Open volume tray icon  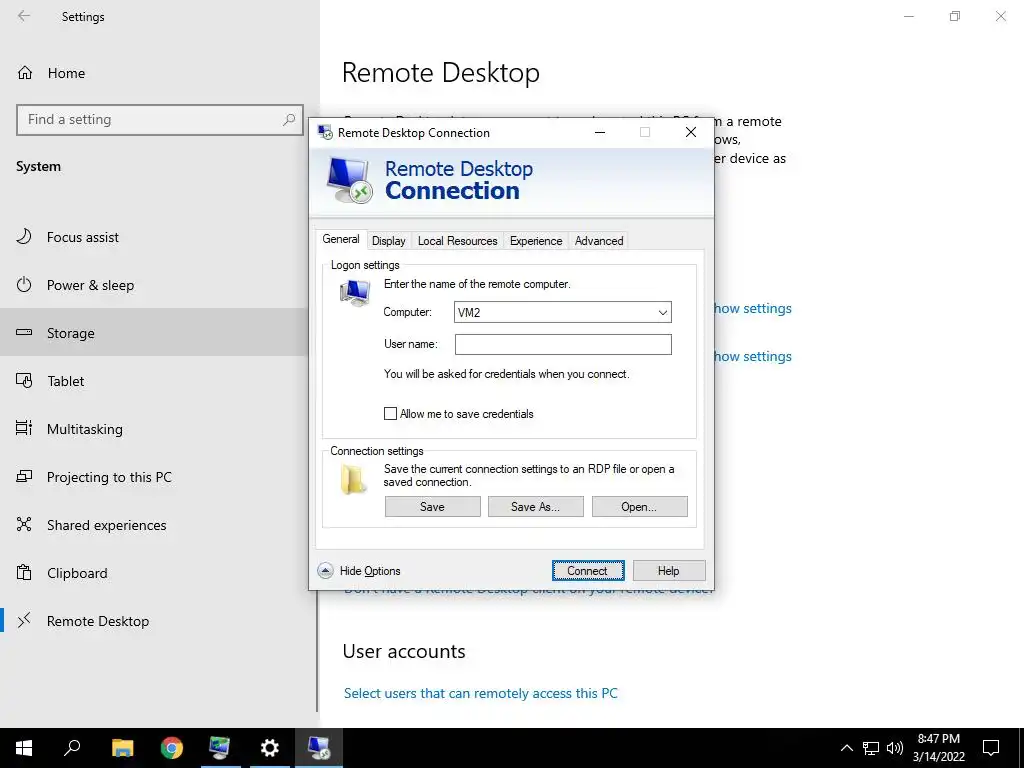click(x=895, y=748)
